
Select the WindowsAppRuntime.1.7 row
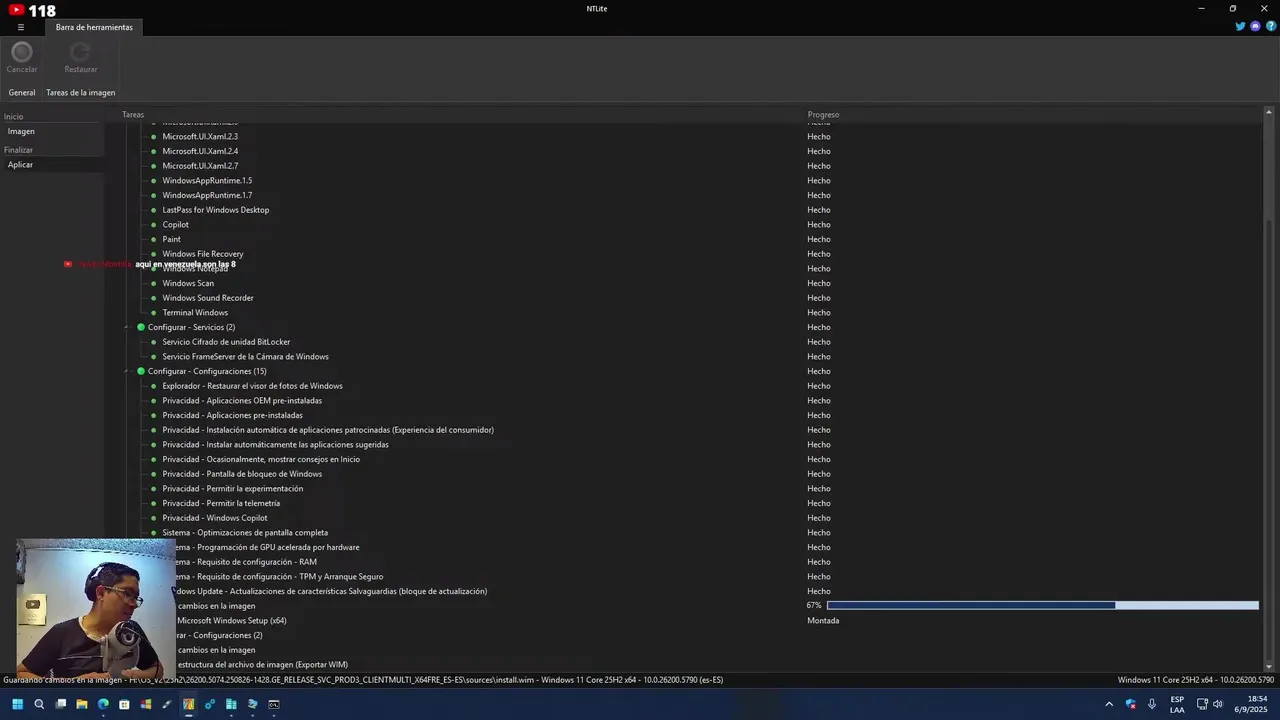click(x=207, y=195)
